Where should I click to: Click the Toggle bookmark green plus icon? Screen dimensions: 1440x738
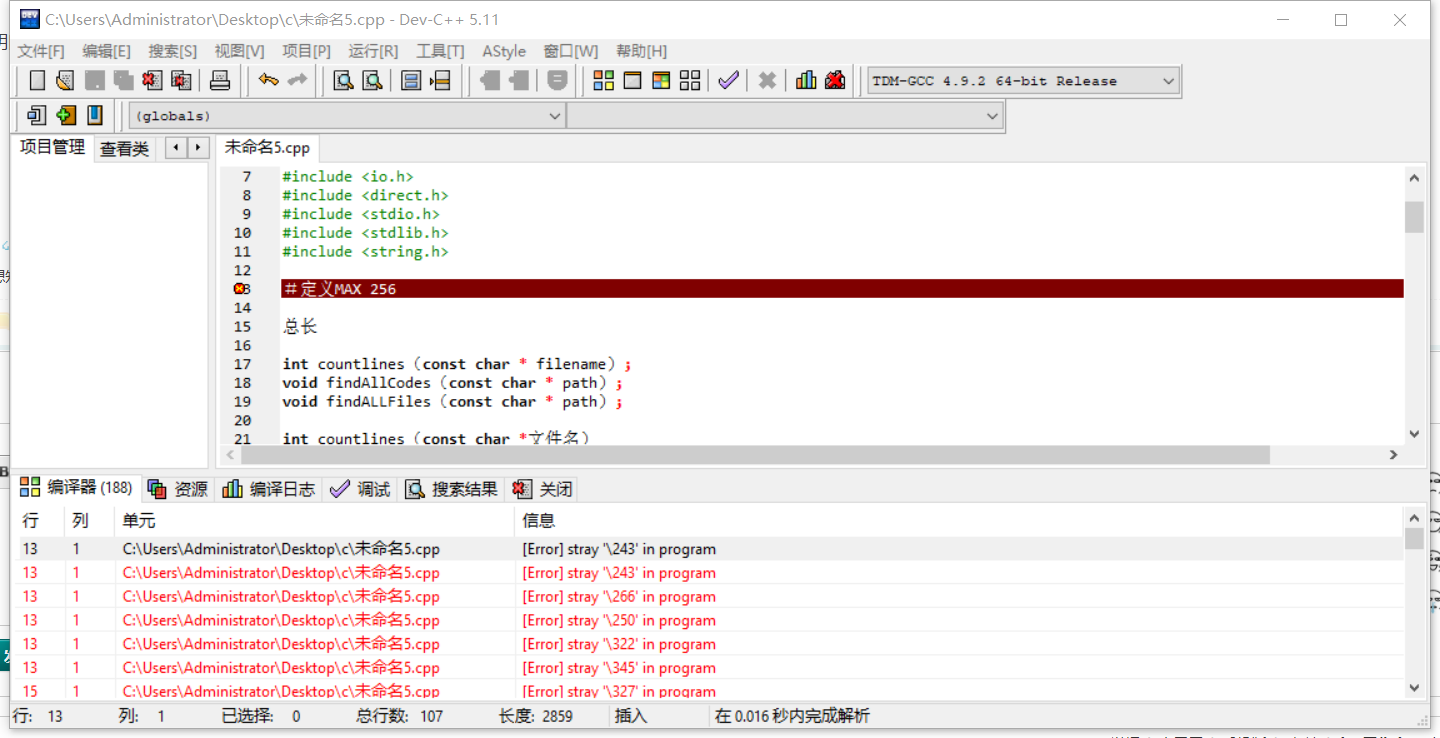point(66,115)
